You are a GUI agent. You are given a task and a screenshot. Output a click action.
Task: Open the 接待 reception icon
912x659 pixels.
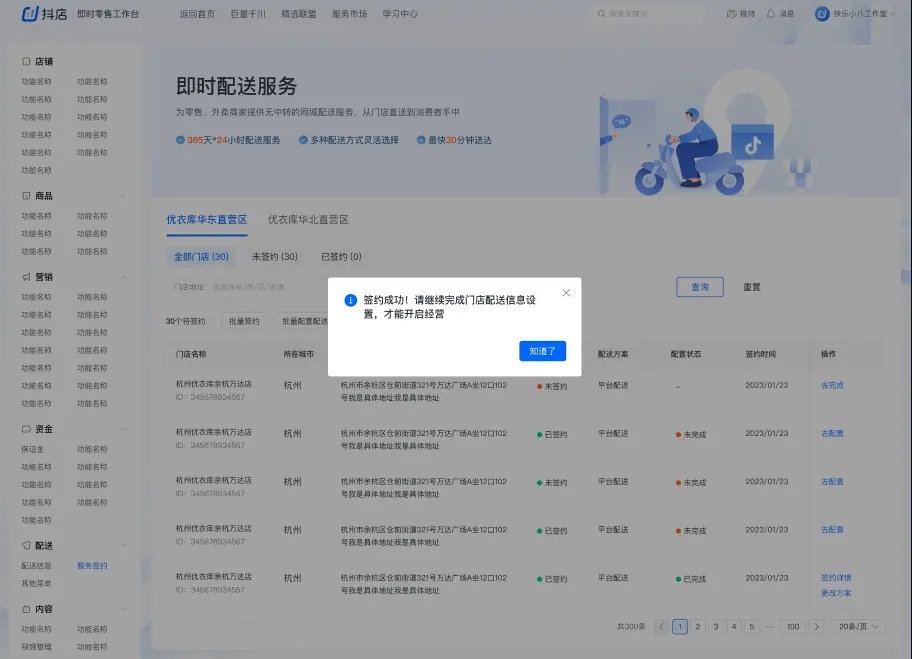coord(731,13)
